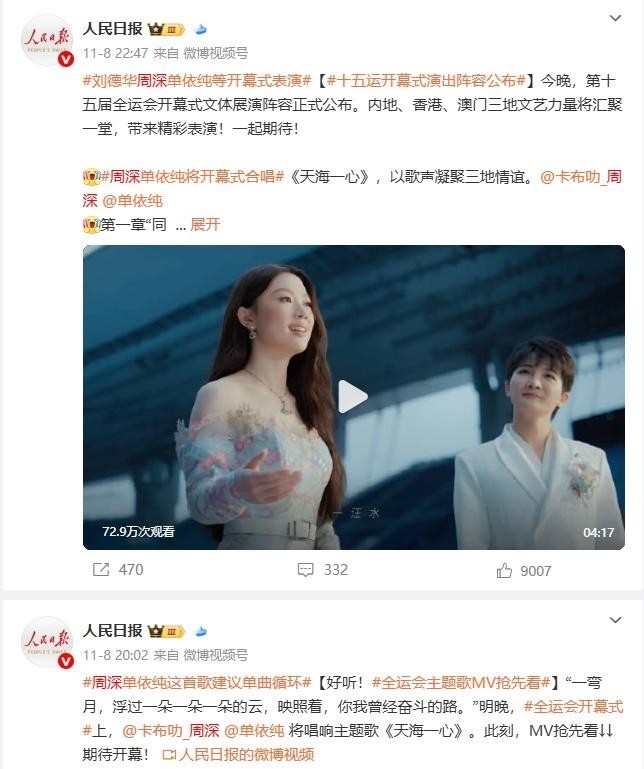Click the crown membership badge in second post
This screenshot has height=769, width=644.
[166, 631]
